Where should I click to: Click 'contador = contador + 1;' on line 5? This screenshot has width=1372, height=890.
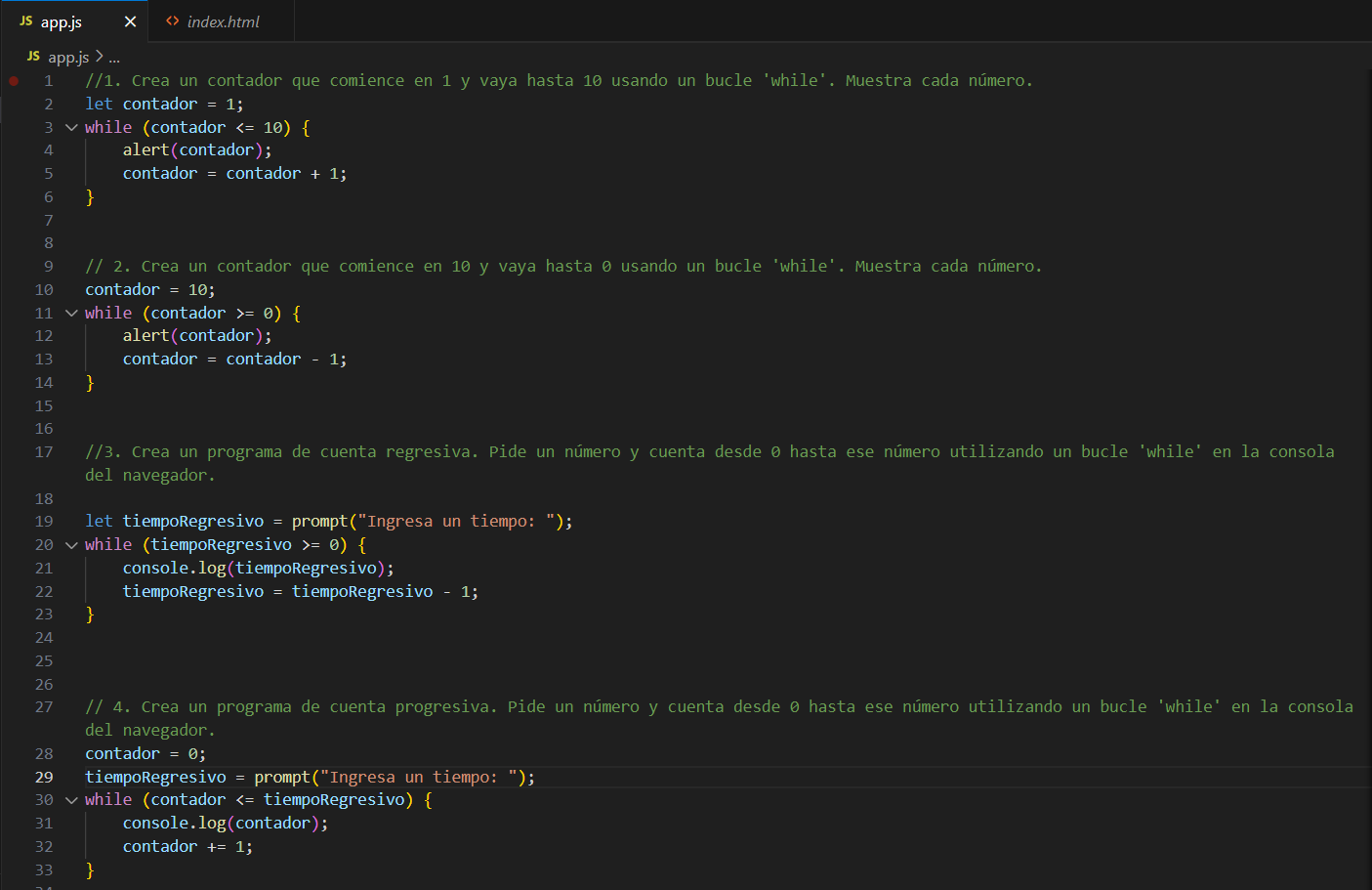tap(234, 174)
